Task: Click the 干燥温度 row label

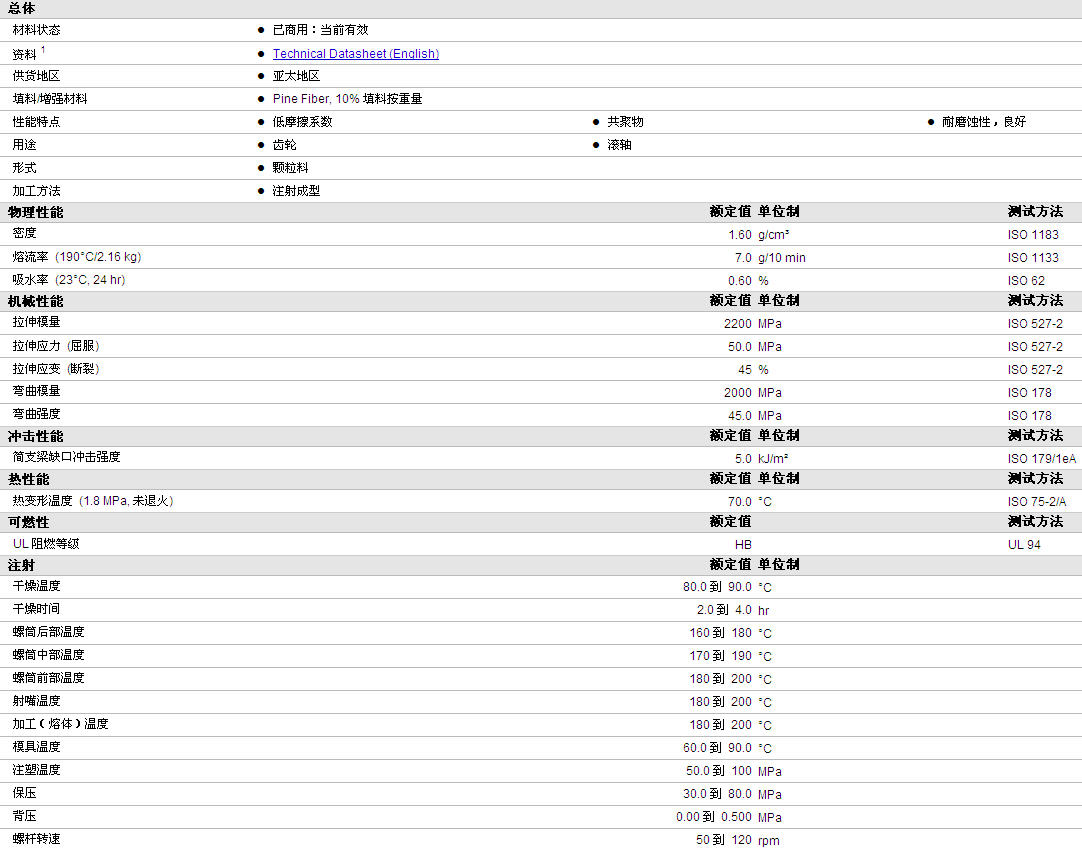Action: click(x=37, y=586)
